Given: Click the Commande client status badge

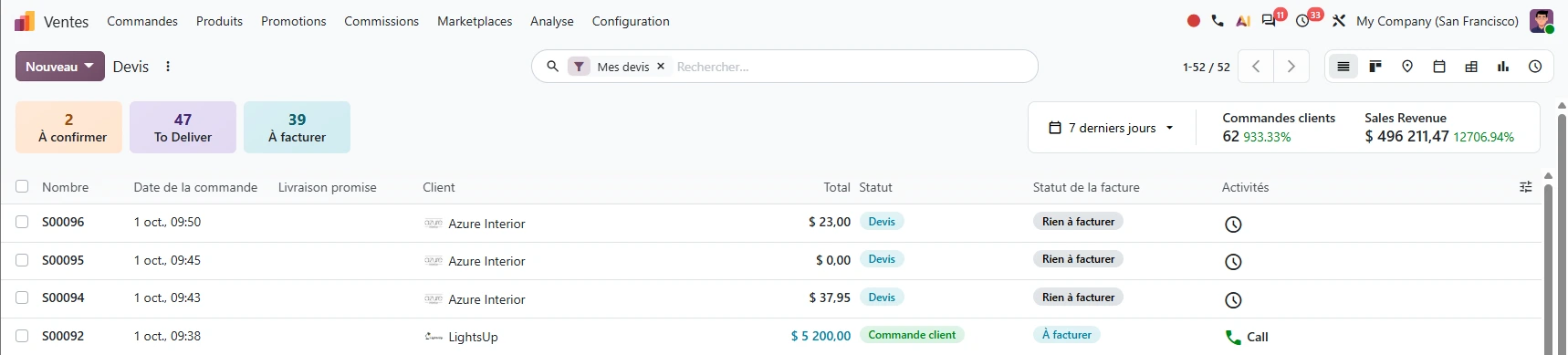Looking at the screenshot, I should [x=912, y=335].
